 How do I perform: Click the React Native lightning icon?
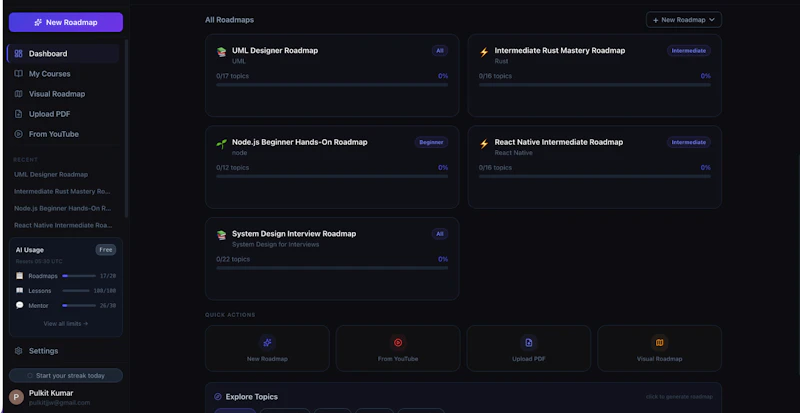tap(484, 143)
